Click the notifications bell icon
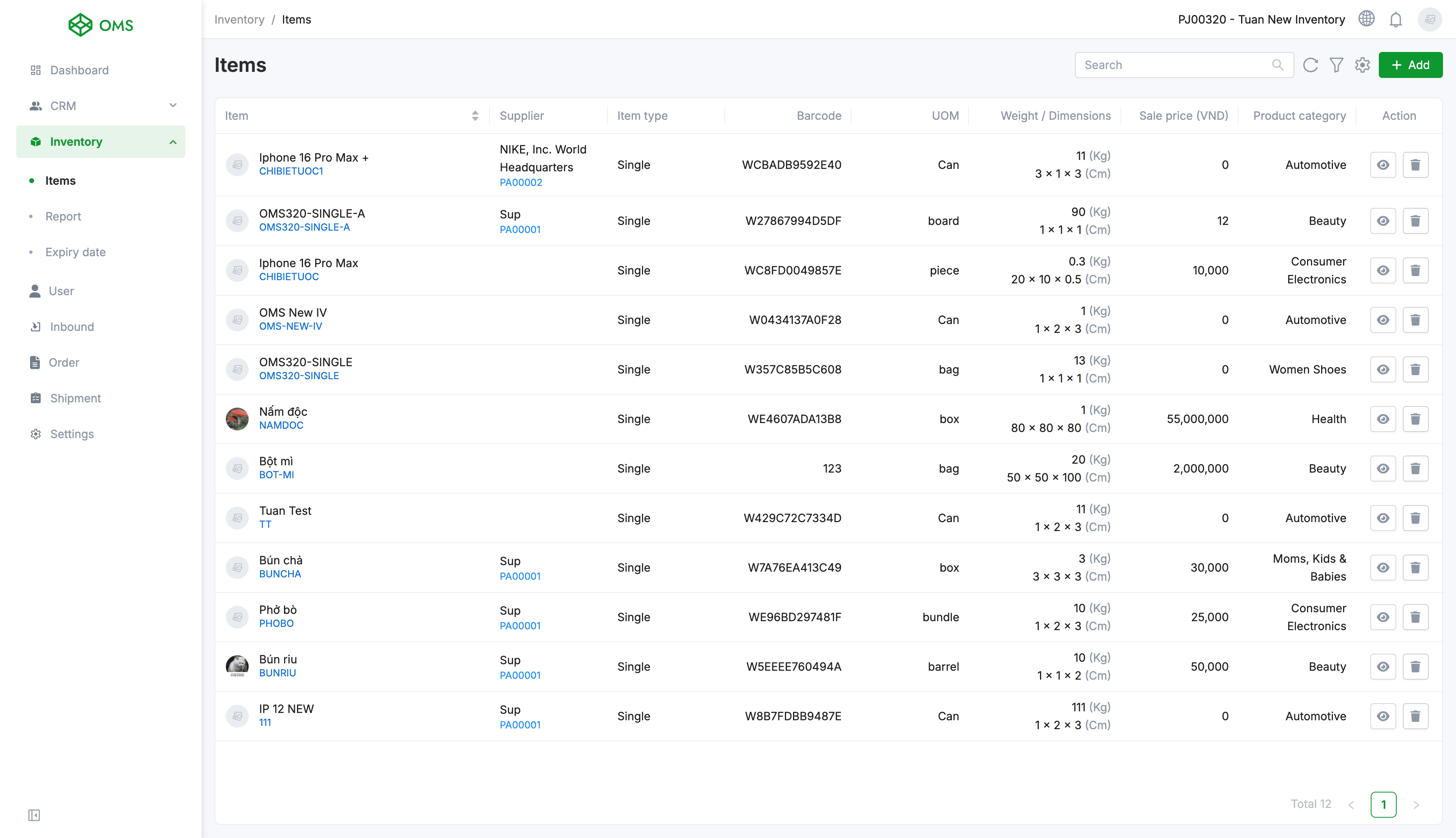 pyautogui.click(x=1395, y=20)
